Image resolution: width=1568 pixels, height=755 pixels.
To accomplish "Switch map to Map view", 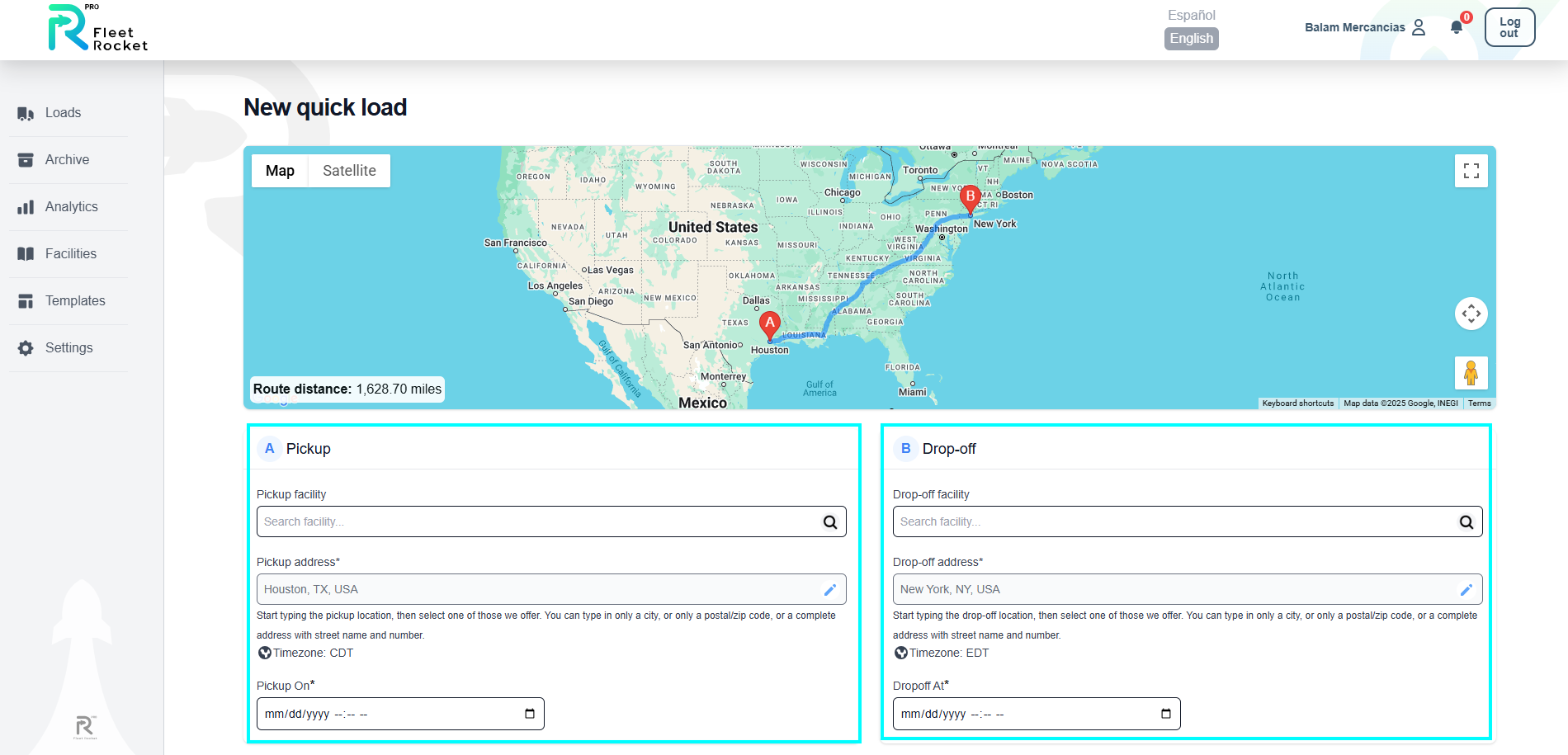I will pos(280,171).
